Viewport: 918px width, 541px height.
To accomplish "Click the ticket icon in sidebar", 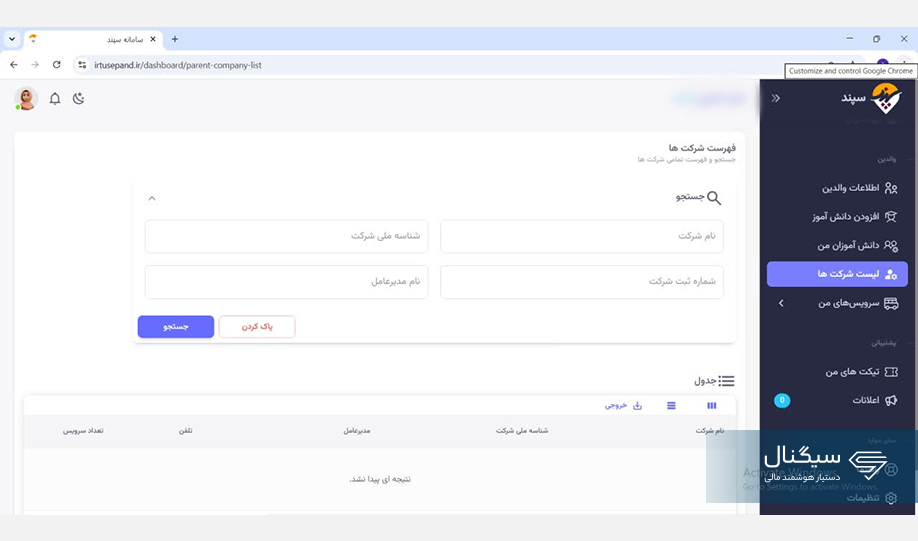I will point(891,372).
